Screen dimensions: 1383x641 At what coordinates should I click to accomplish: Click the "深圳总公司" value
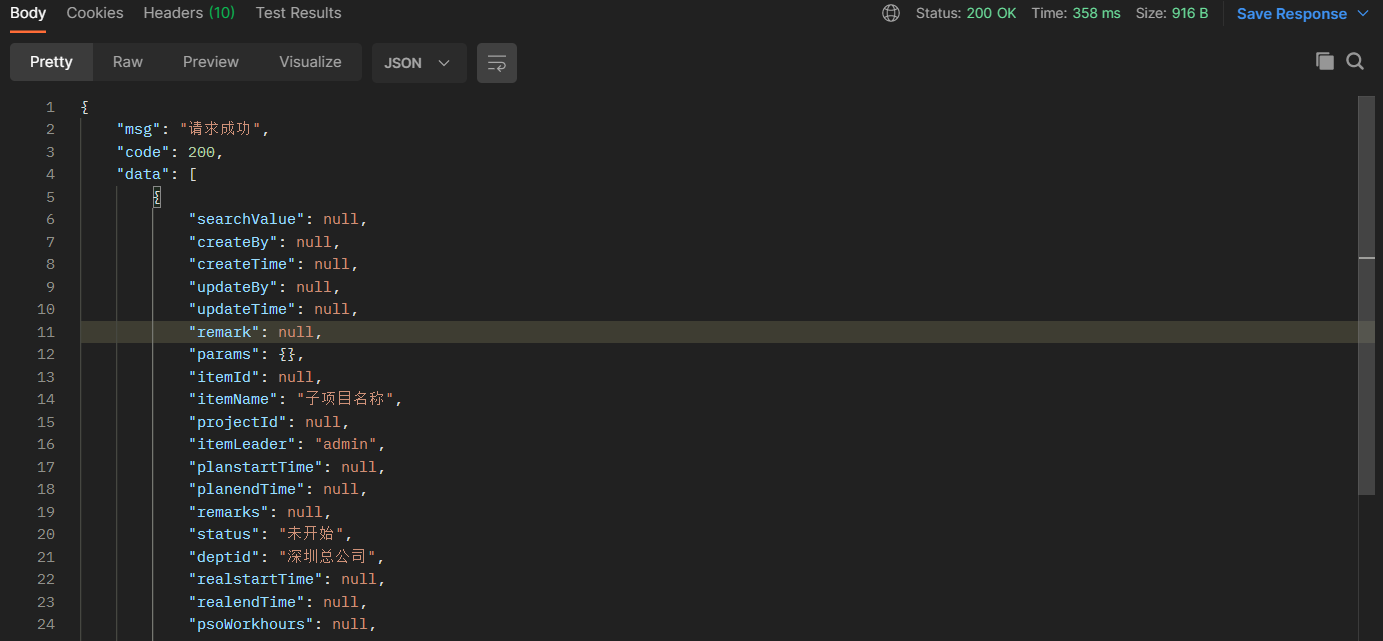[327, 557]
